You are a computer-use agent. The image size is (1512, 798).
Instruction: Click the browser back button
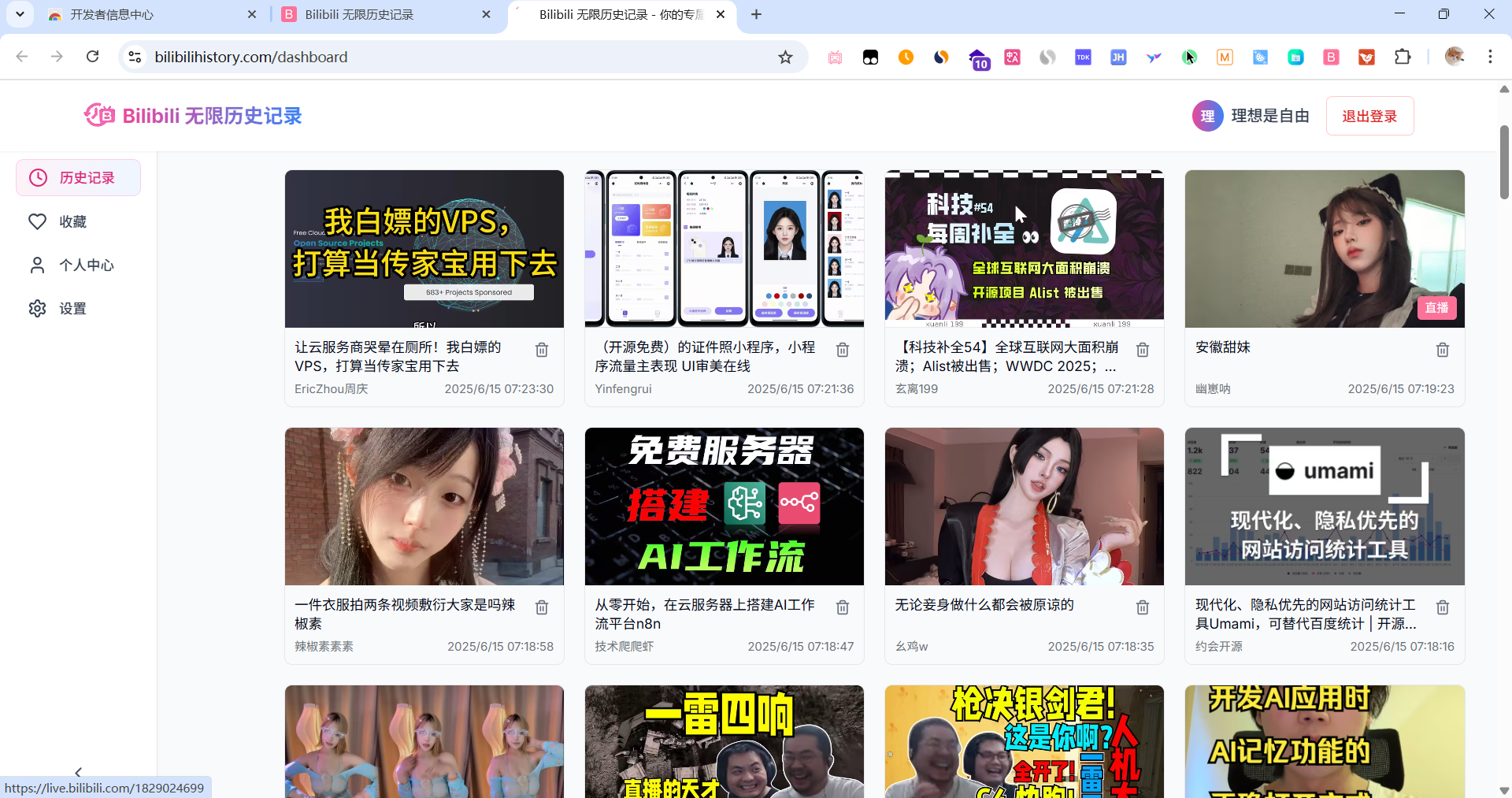[x=22, y=57]
